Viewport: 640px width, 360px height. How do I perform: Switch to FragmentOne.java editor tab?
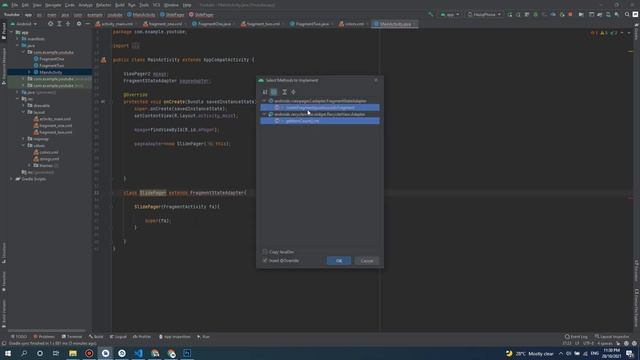(214, 24)
